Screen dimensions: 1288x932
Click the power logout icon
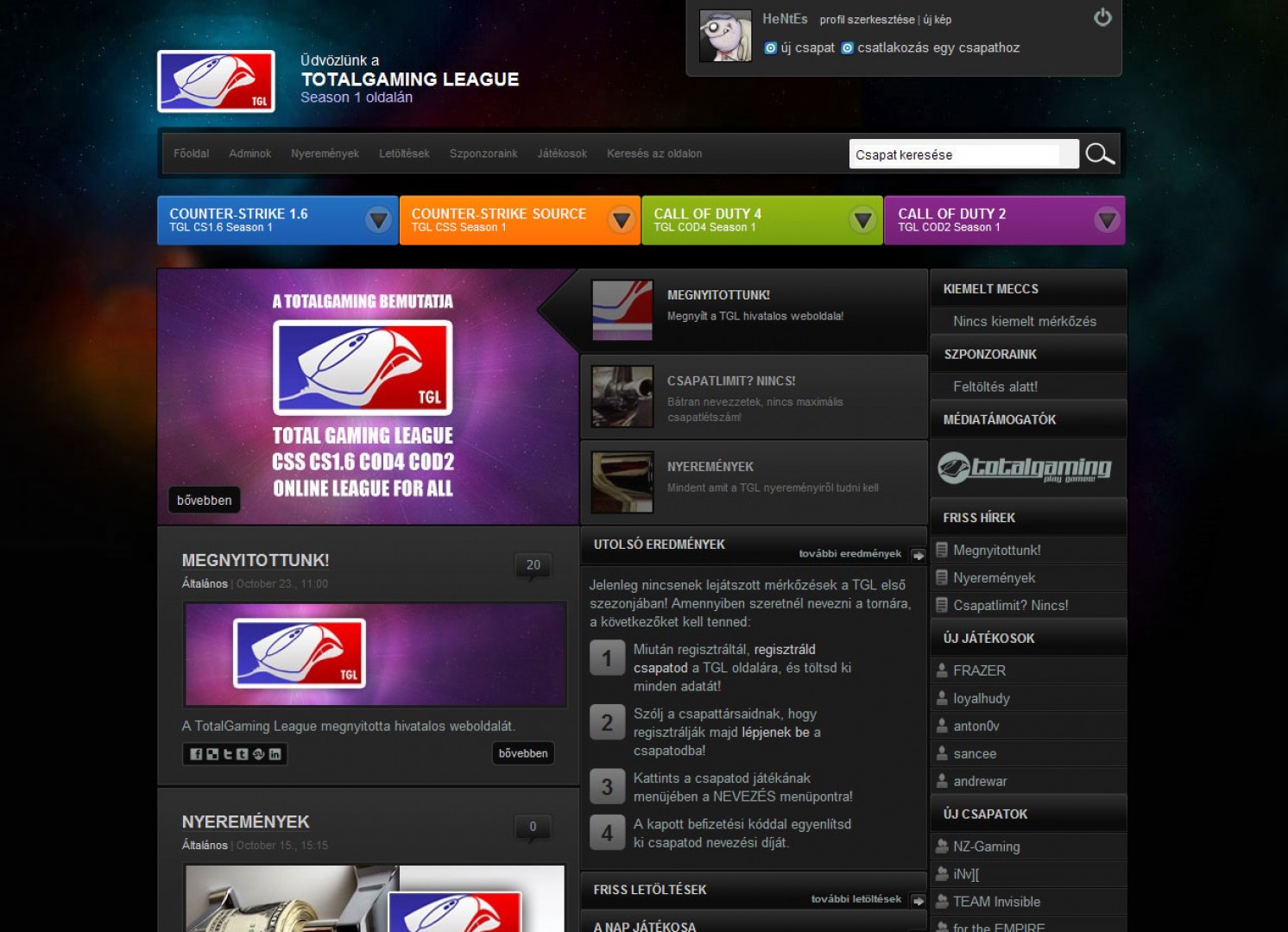[x=1102, y=17]
